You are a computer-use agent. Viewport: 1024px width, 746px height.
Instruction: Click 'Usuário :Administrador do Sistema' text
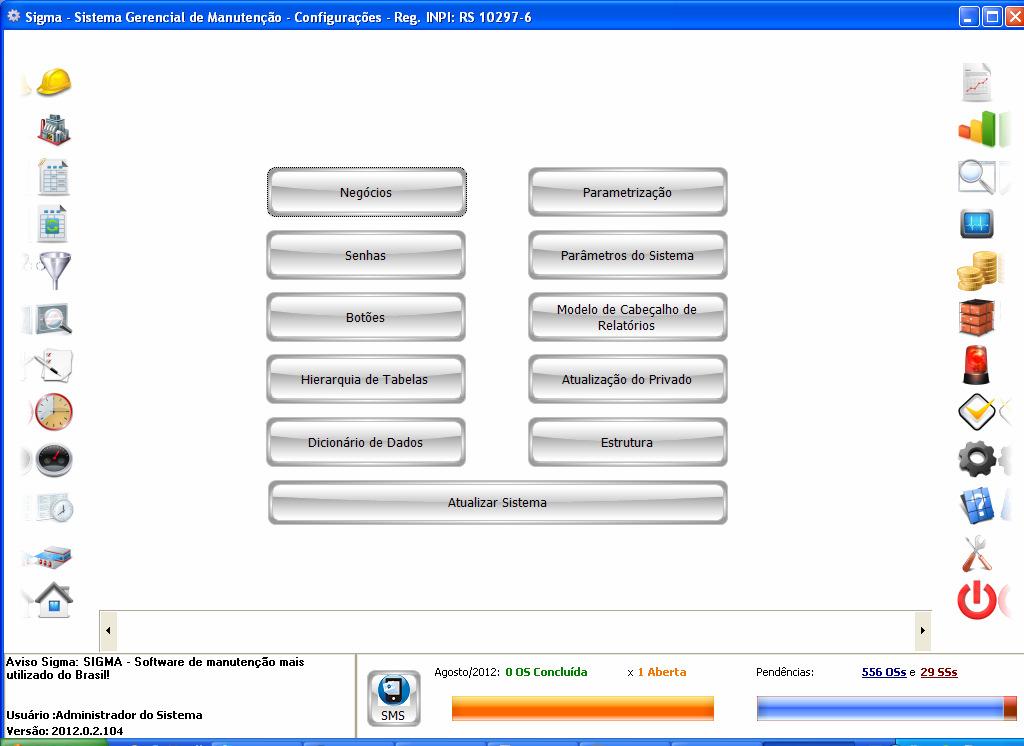coord(104,715)
